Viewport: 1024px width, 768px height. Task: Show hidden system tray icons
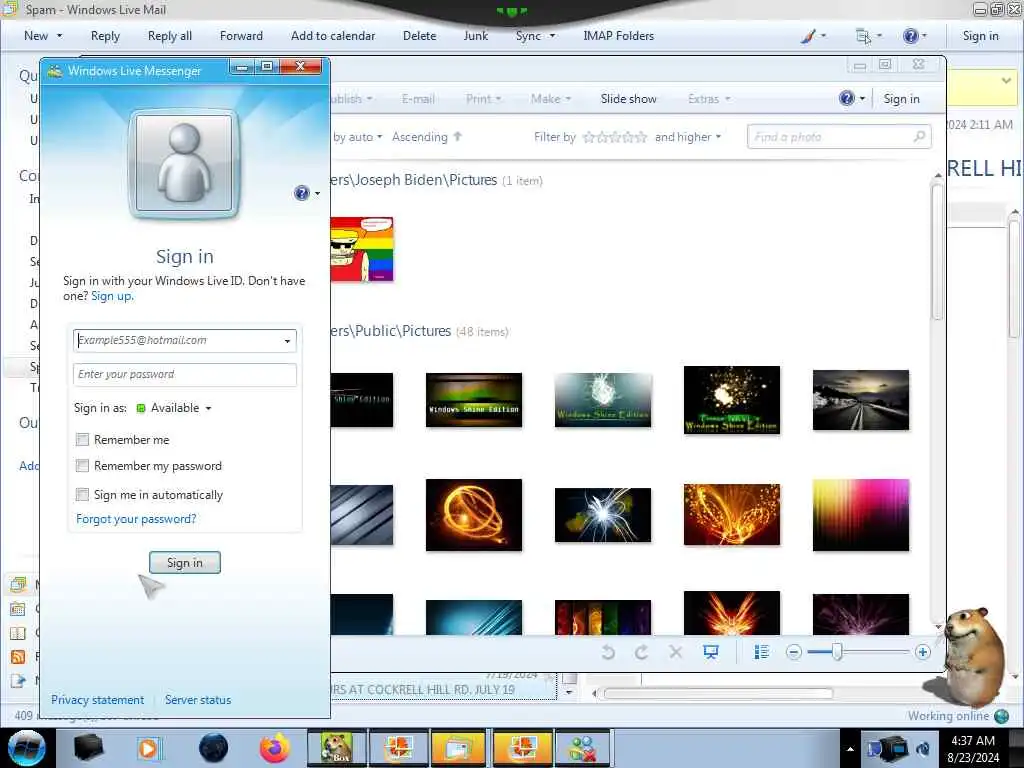tap(850, 749)
